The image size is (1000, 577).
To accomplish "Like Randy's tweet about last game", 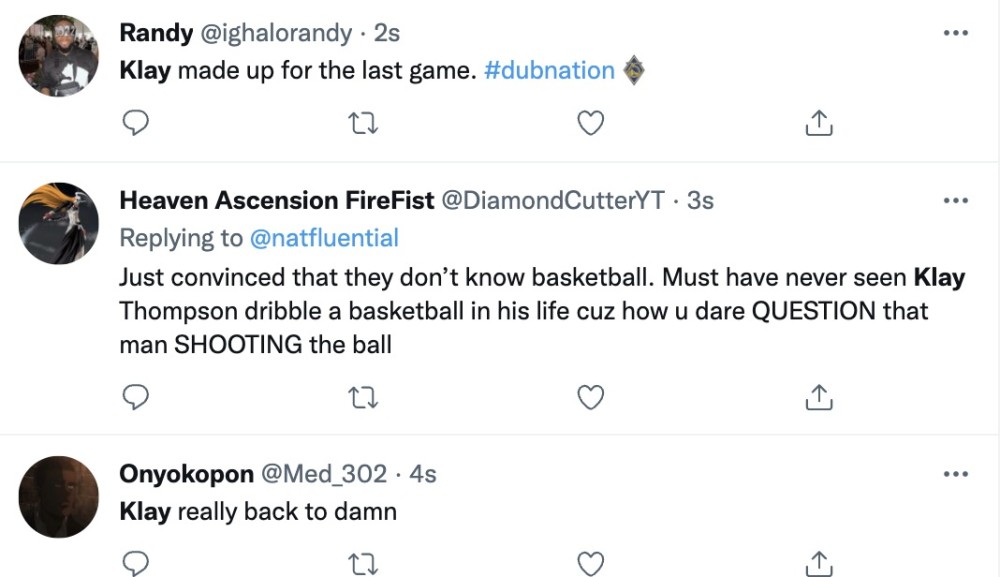I will click(592, 123).
